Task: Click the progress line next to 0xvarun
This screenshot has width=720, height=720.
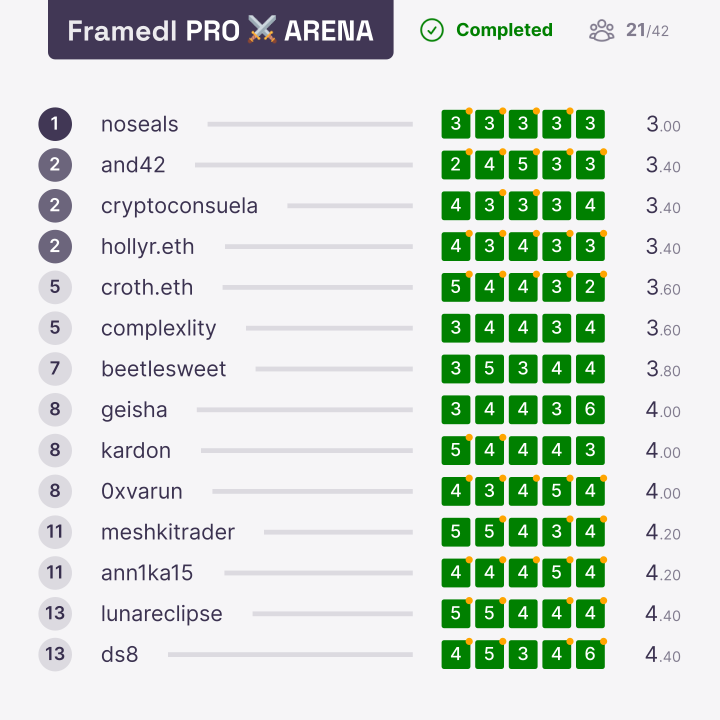Action: [312, 491]
